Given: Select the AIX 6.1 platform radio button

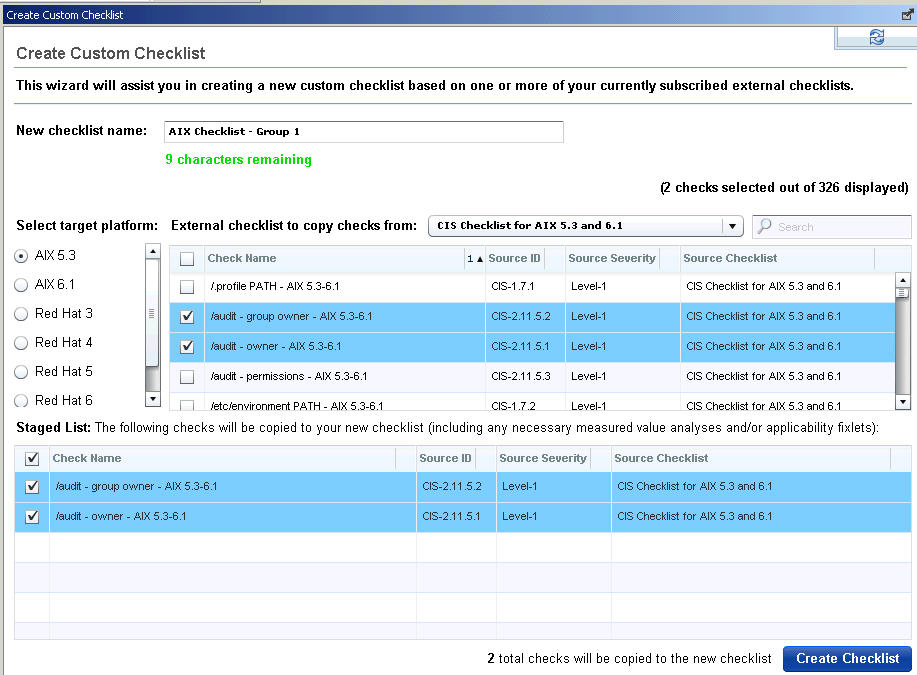Looking at the screenshot, I should click(x=21, y=285).
